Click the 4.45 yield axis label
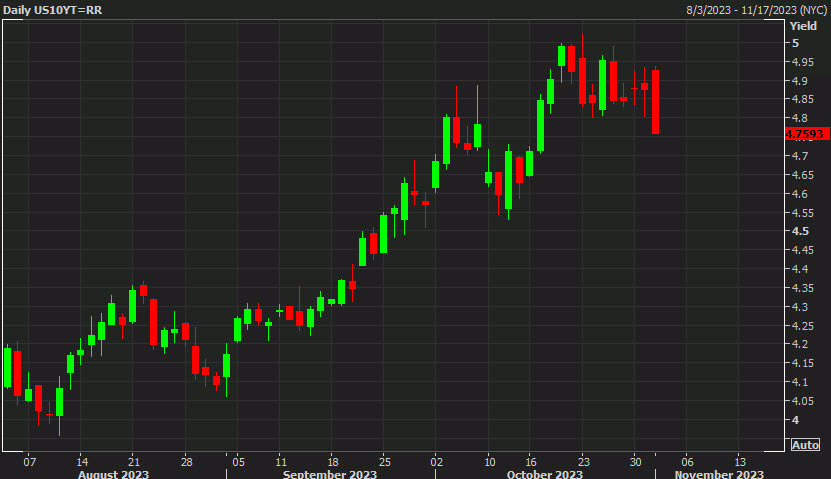831x479 pixels. point(802,250)
